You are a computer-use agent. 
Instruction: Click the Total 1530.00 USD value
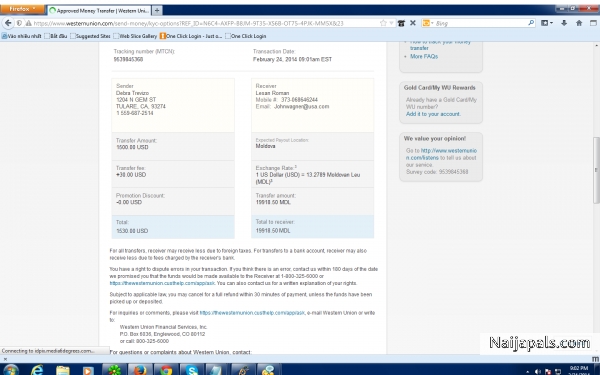click(132, 231)
